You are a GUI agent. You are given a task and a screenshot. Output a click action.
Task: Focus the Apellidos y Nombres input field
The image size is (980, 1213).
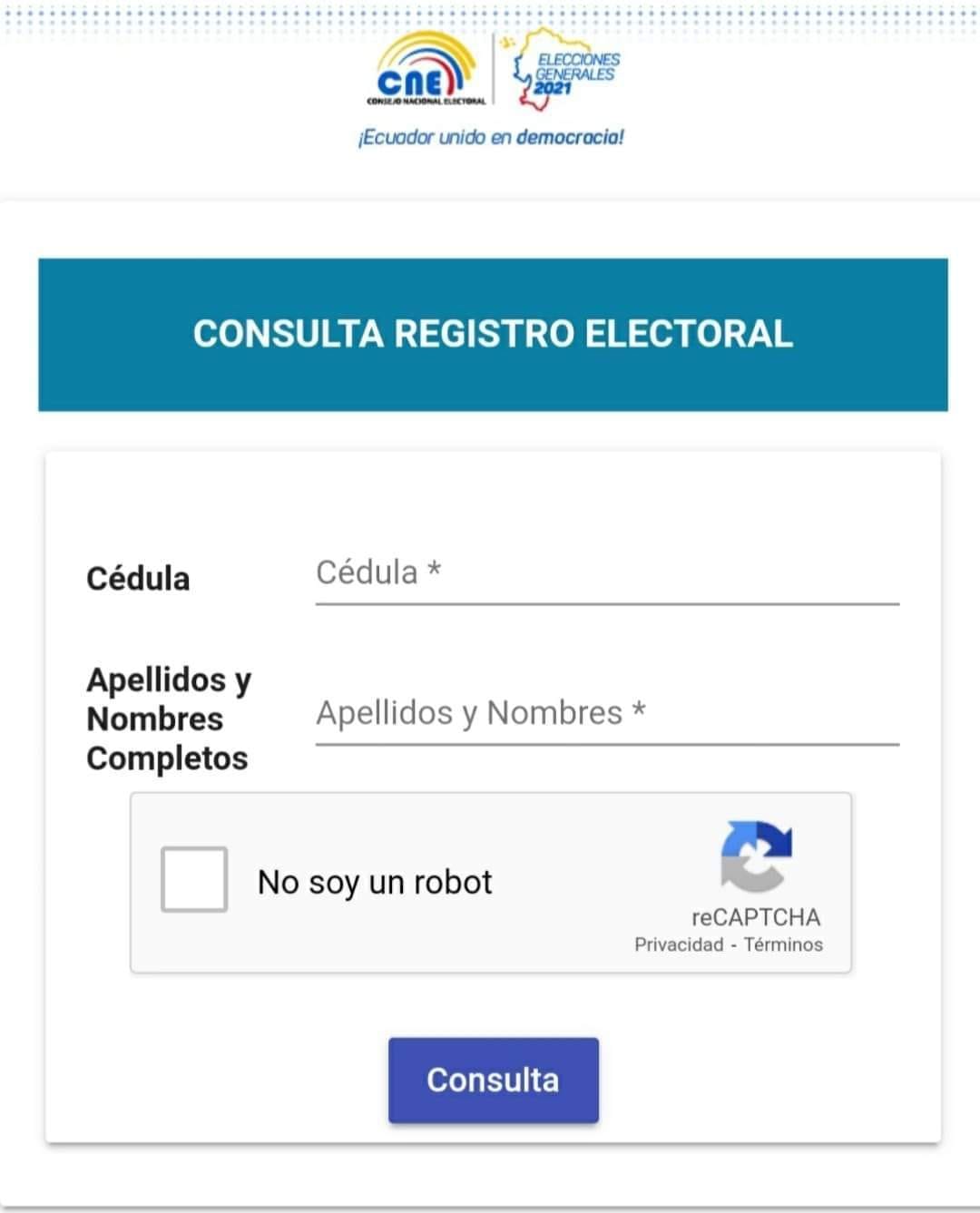(606, 714)
